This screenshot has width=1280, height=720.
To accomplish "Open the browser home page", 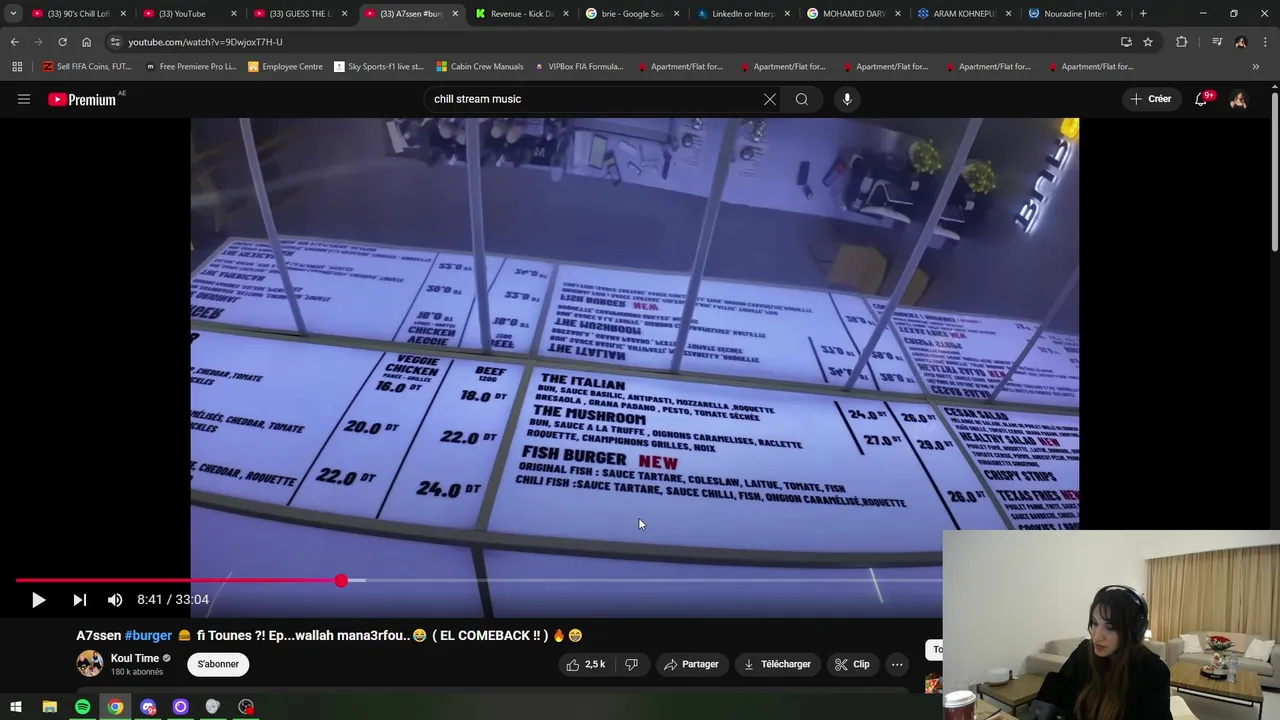I will [x=86, y=42].
